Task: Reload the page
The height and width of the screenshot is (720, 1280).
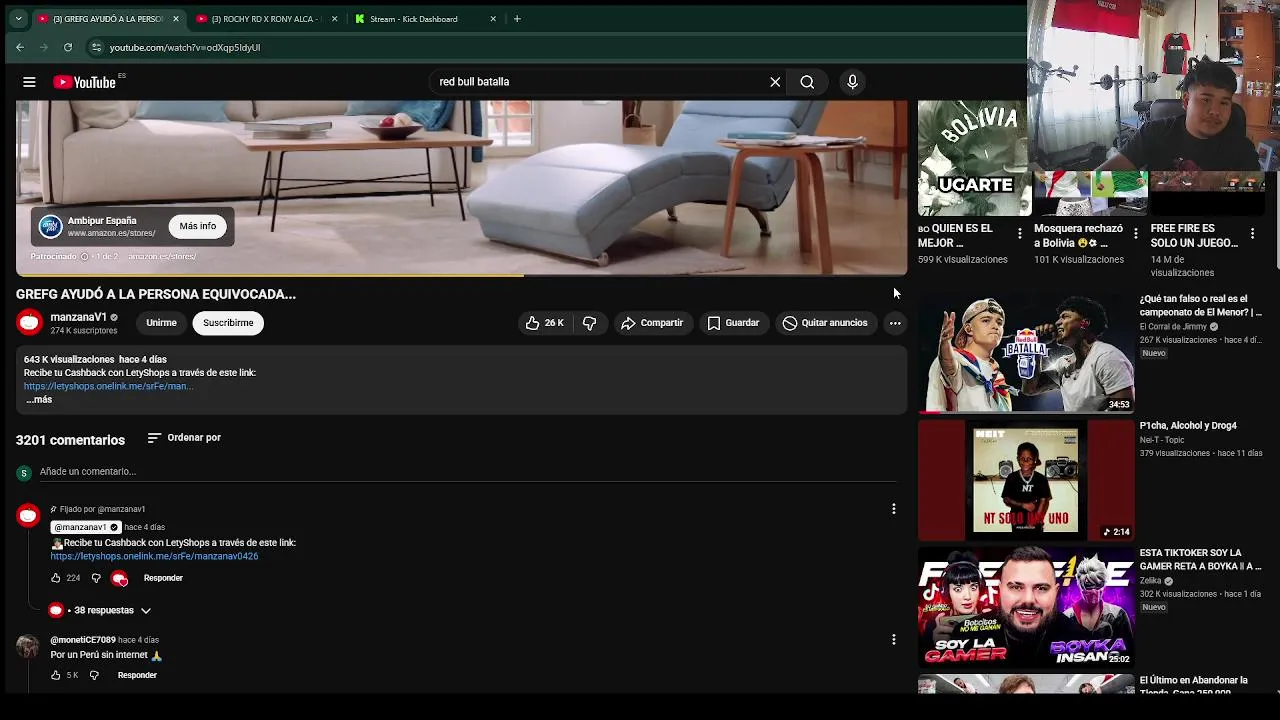Action: 68,47
